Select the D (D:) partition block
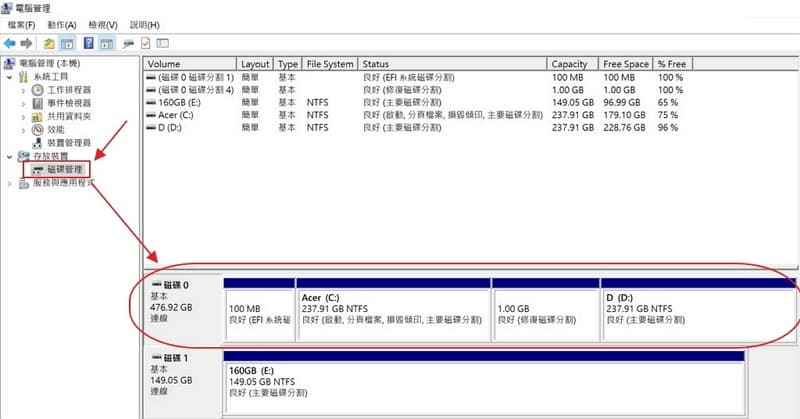The height and width of the screenshot is (419, 800). tap(698, 309)
